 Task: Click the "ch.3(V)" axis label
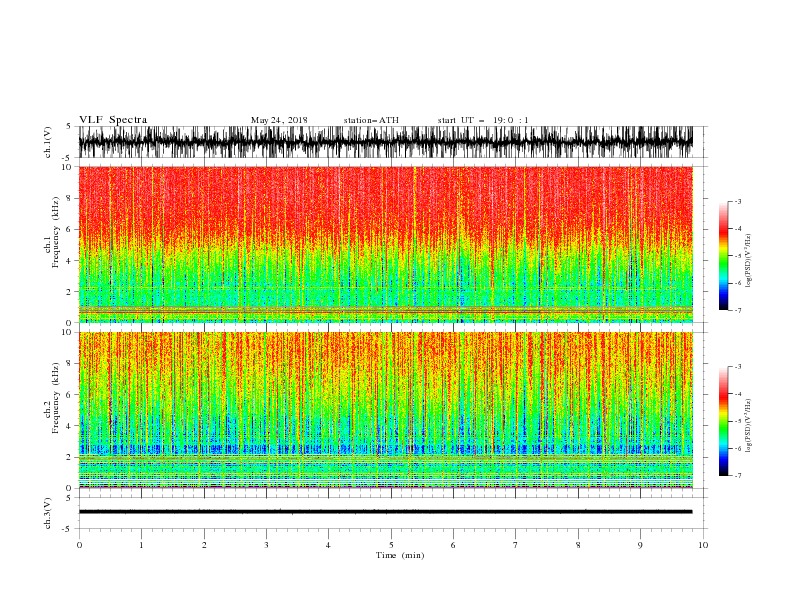click(48, 513)
